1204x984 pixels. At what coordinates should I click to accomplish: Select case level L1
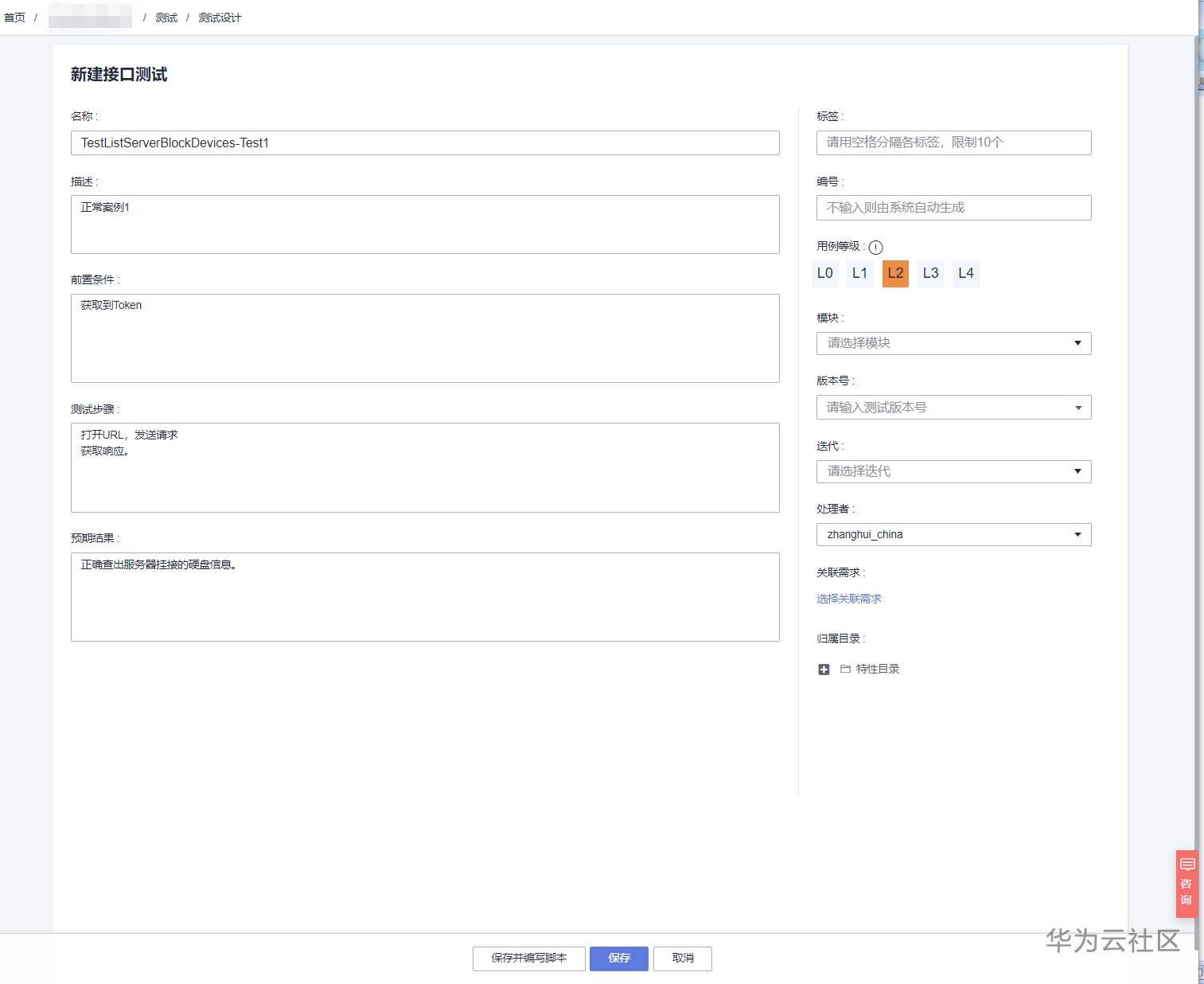(x=859, y=273)
